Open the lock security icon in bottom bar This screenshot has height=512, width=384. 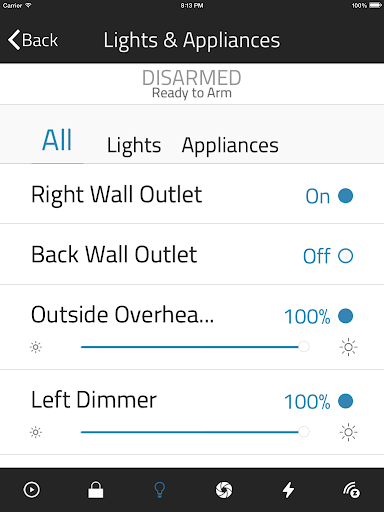coord(95,490)
